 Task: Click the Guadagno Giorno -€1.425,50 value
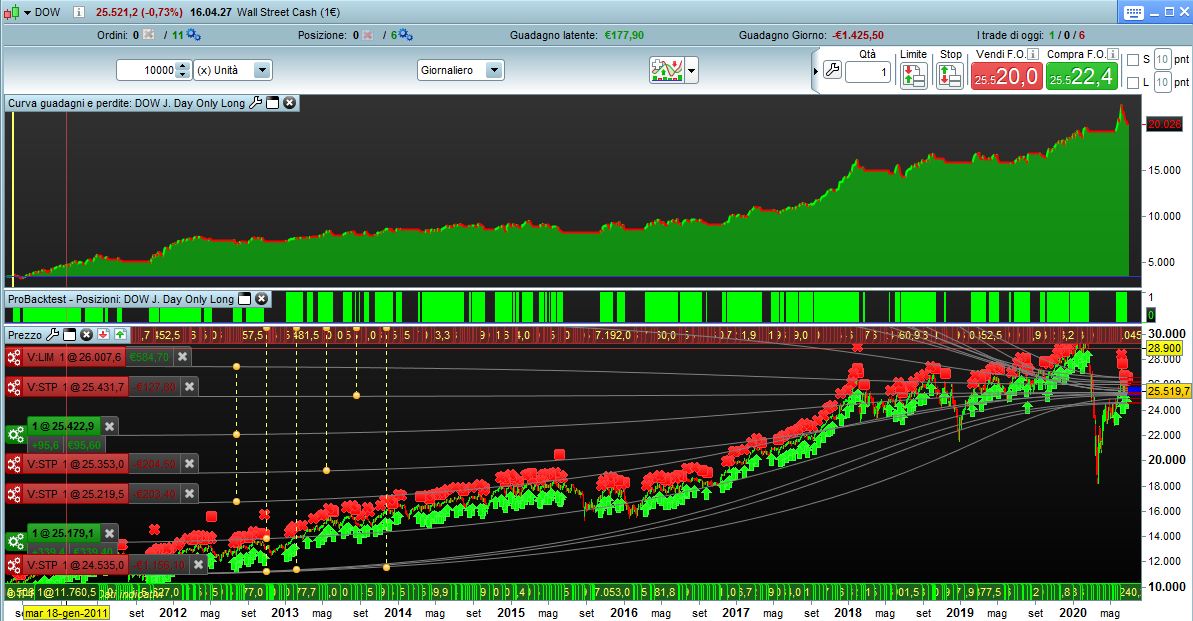click(857, 35)
